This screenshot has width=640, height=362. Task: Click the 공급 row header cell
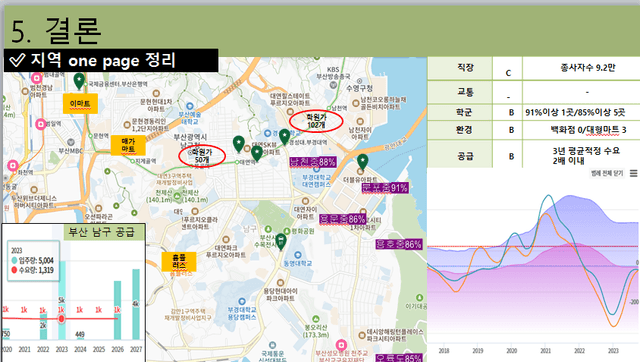tap(460, 154)
